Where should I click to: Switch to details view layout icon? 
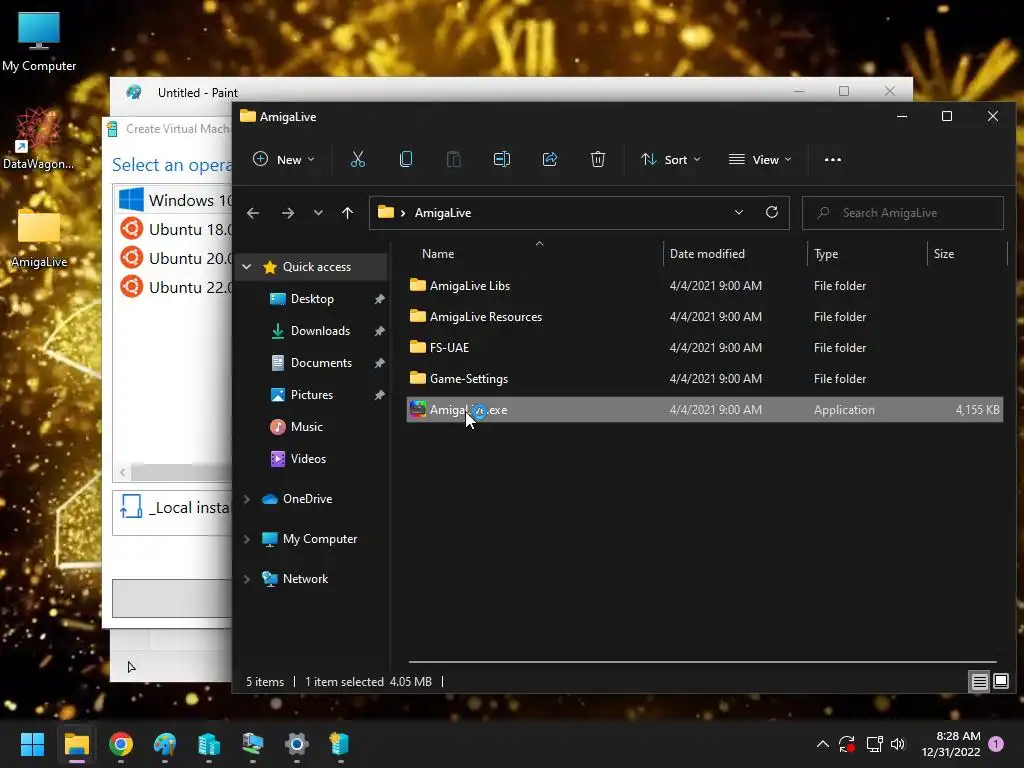(x=979, y=682)
